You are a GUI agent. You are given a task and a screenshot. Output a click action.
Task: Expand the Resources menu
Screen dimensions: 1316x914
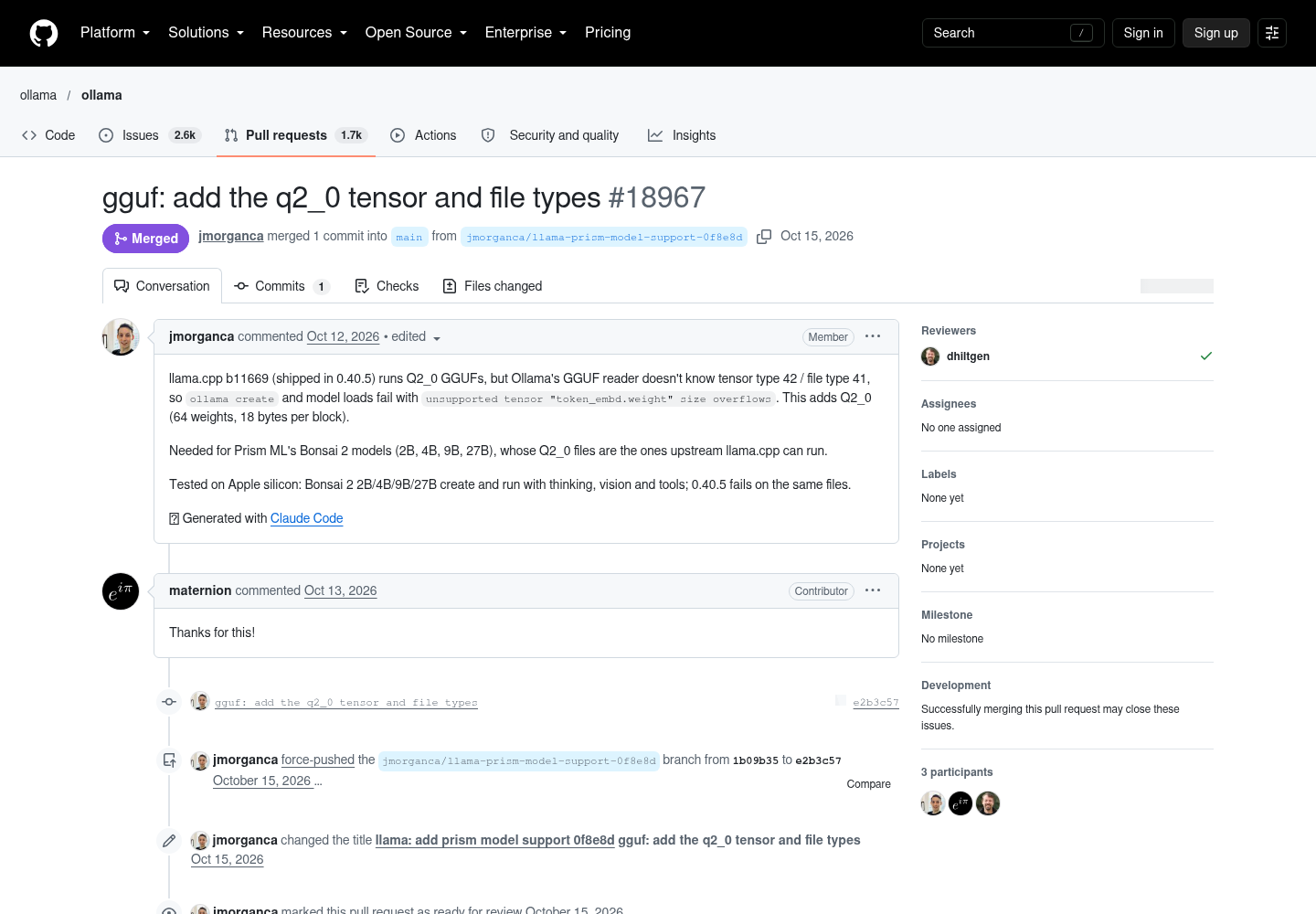(304, 33)
